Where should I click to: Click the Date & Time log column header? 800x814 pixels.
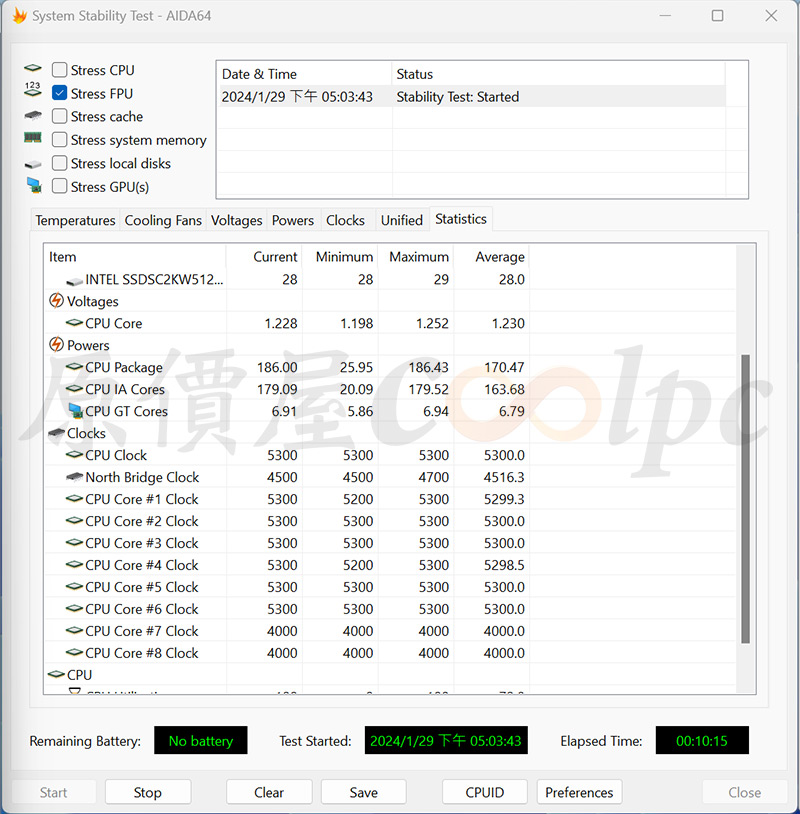305,74
